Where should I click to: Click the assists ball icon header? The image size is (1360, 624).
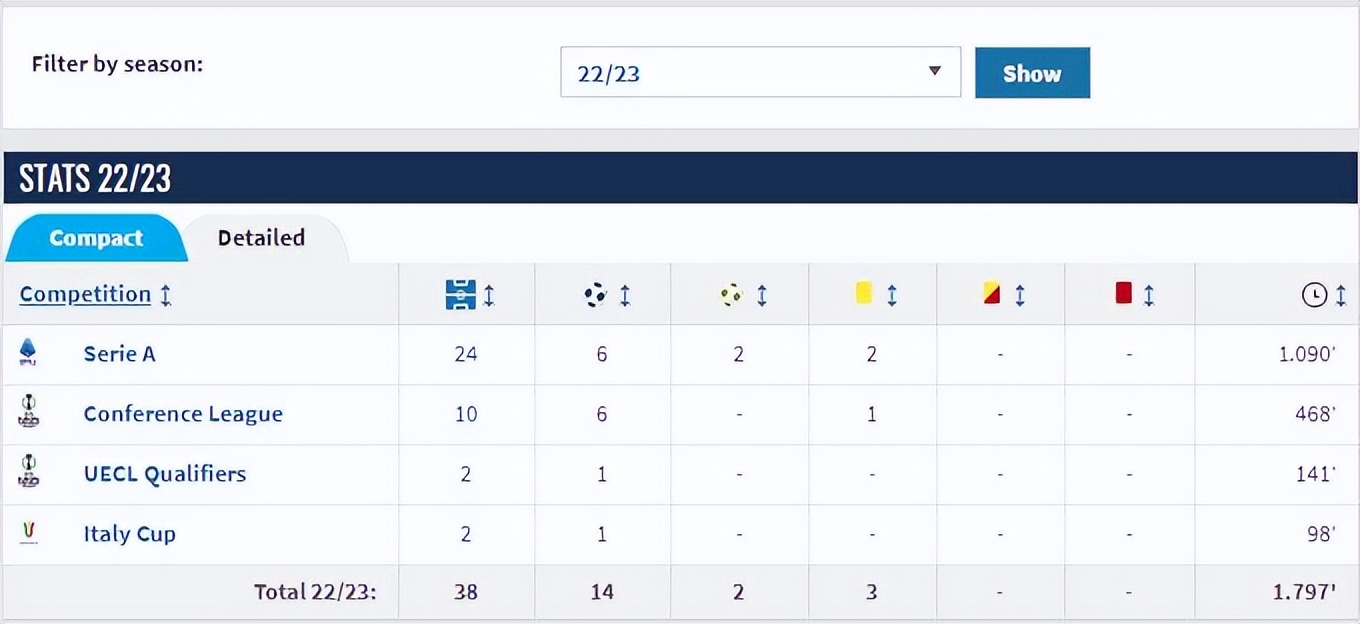click(x=732, y=295)
